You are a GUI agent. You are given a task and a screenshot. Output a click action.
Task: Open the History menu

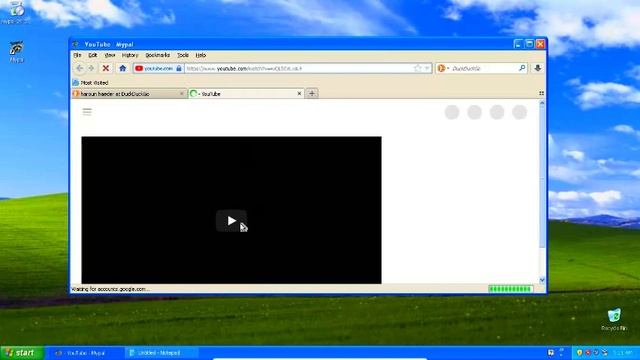coord(130,55)
